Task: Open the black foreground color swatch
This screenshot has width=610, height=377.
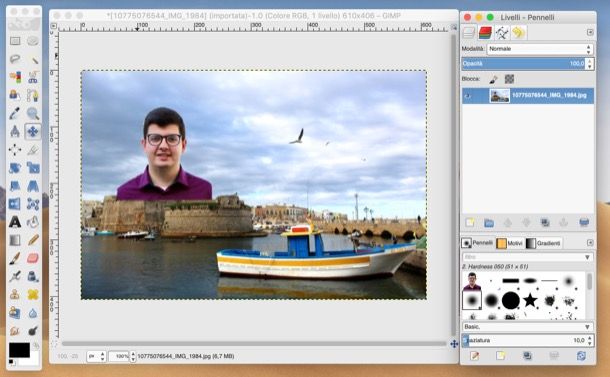Action: (19, 350)
